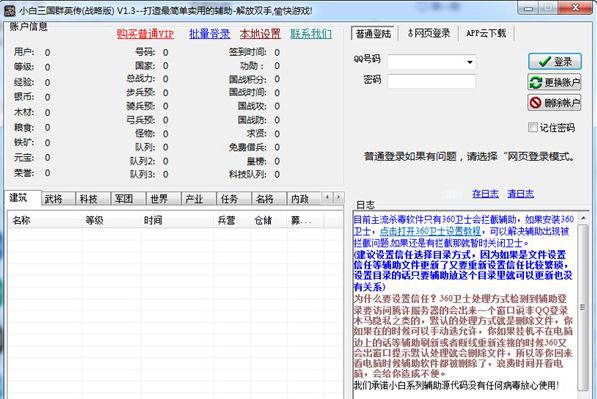Open the 点击打开360卫士设置教程 link in log

pyautogui.click(x=430, y=231)
